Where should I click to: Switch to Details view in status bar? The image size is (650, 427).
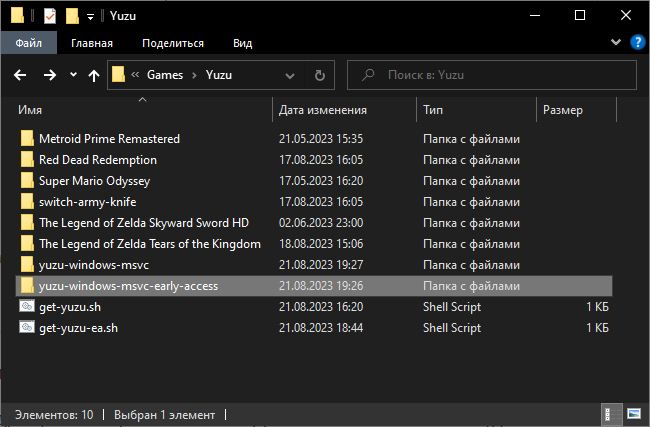(612, 414)
